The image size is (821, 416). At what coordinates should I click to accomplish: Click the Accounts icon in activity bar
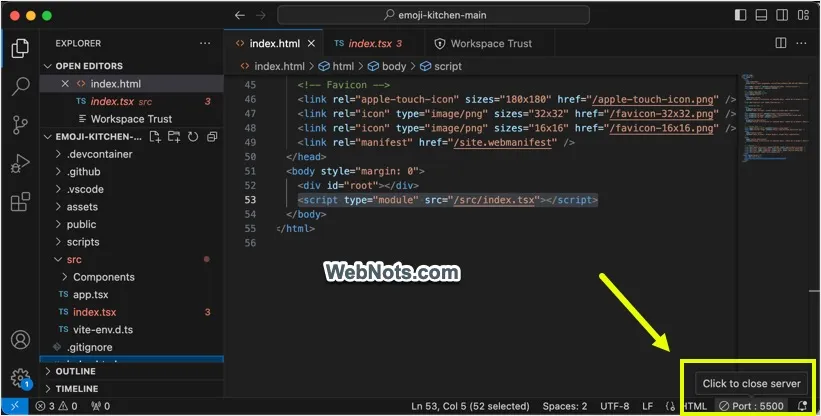click(x=20, y=342)
